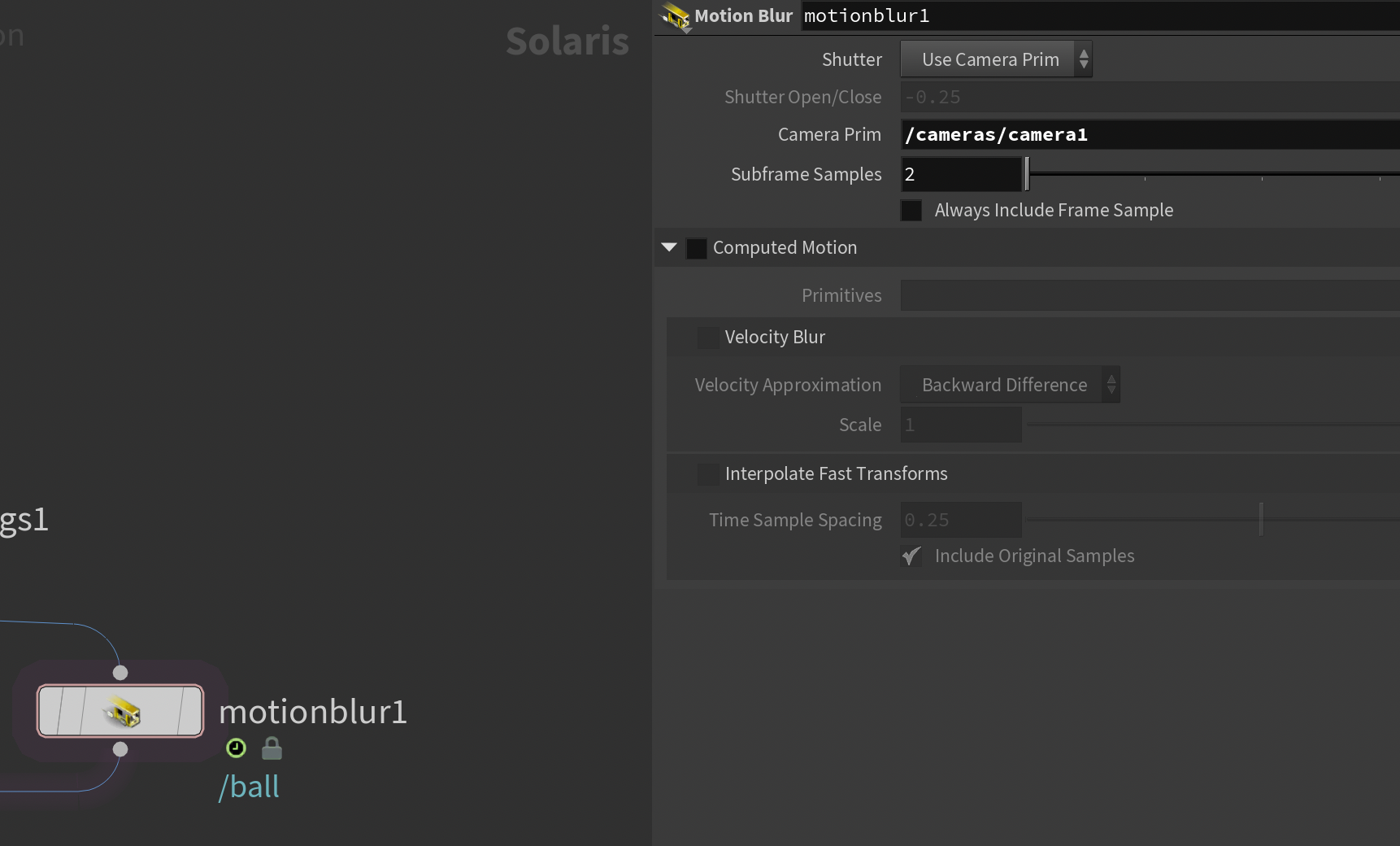Click the motionblur1 node output connector
The image size is (1400, 846).
point(120,749)
